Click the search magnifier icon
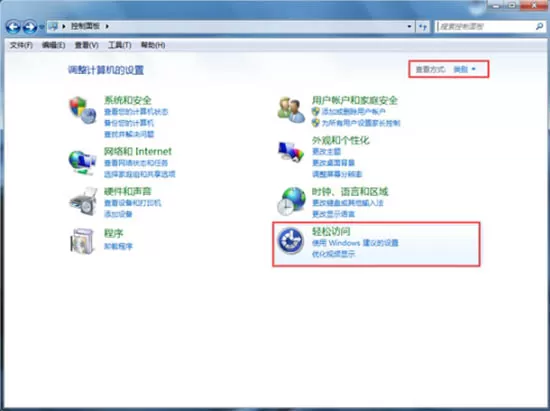This screenshot has height=411, width=550. tap(539, 26)
